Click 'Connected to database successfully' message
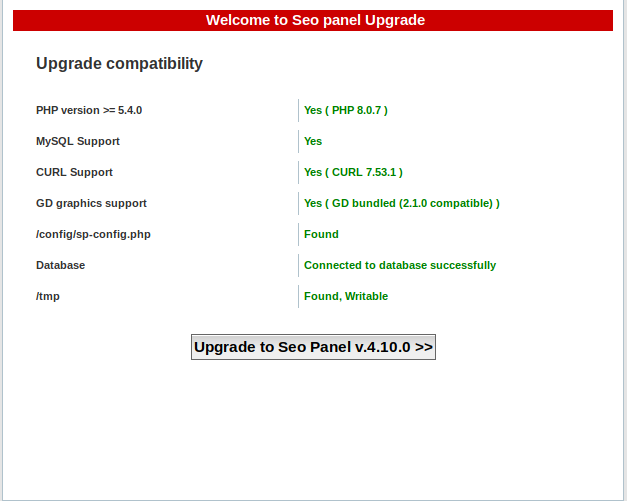This screenshot has width=627, height=501. 400,265
